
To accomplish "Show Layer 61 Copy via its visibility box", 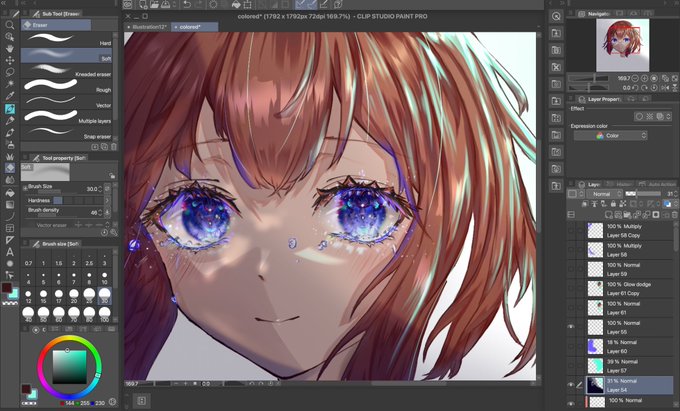I will 571,288.
